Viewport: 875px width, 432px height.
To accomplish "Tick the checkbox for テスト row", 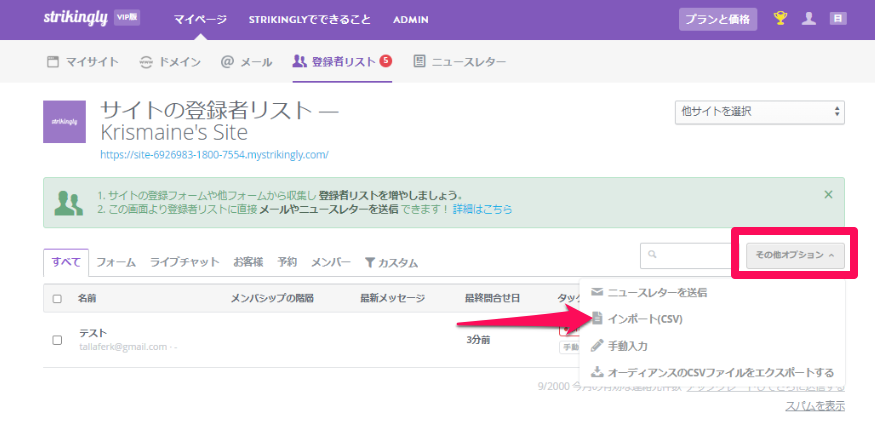I will pos(57,340).
